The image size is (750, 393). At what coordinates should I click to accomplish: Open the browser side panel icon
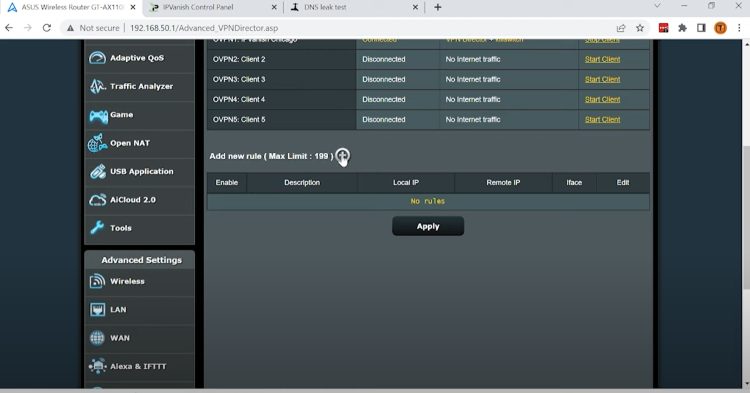tap(701, 28)
